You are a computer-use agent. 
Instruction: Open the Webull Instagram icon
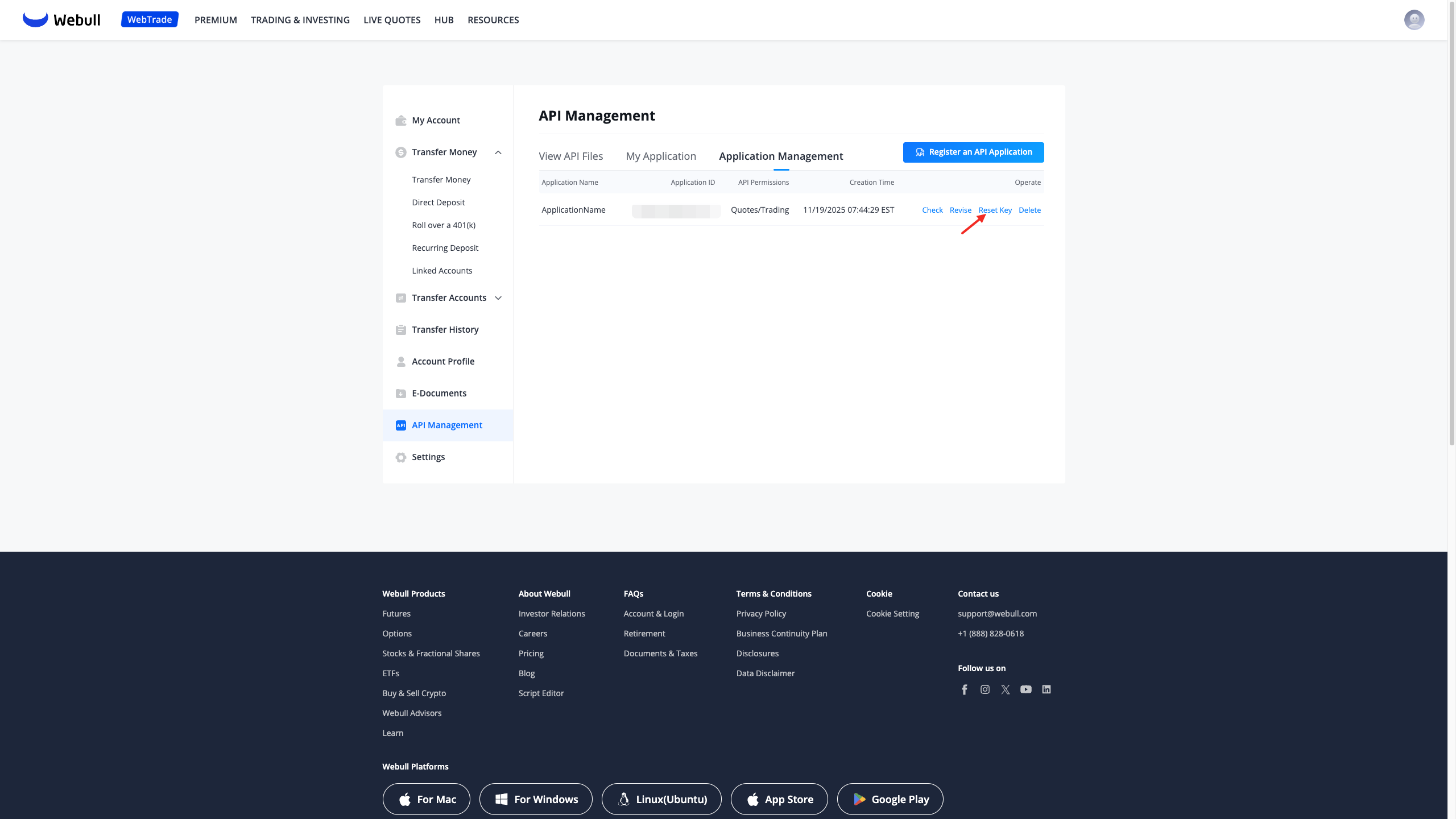pyautogui.click(x=985, y=689)
